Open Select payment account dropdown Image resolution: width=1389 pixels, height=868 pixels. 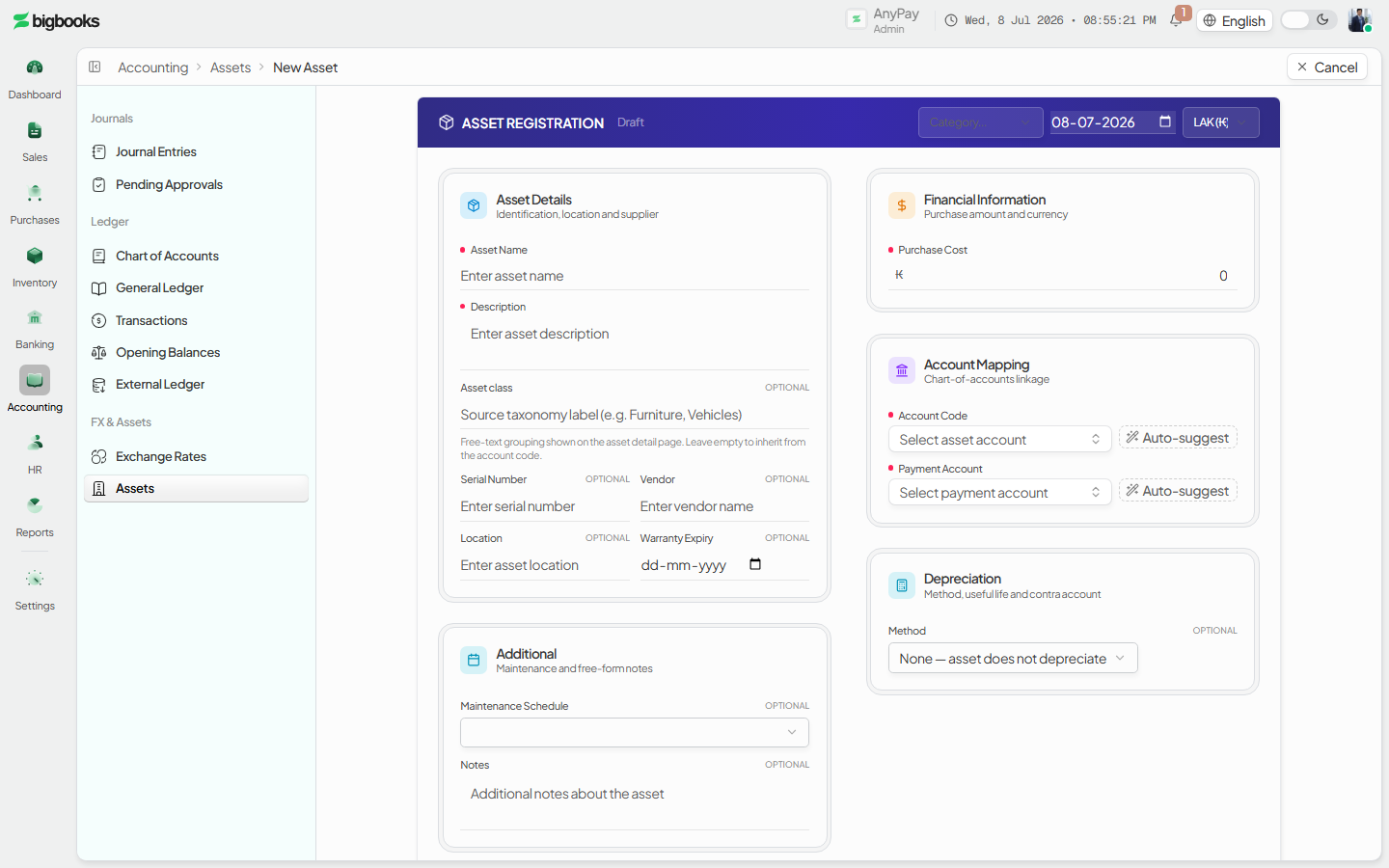point(999,492)
